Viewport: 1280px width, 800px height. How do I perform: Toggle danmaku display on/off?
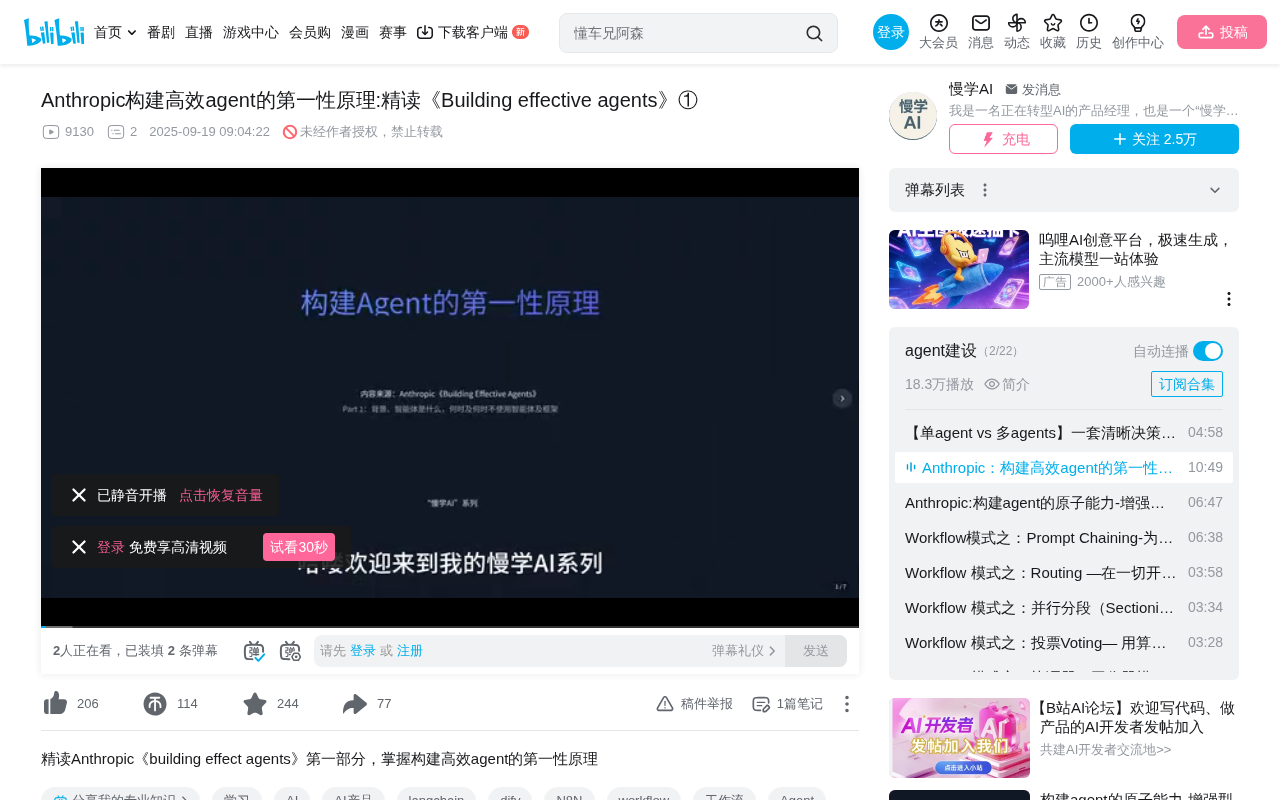click(x=254, y=651)
